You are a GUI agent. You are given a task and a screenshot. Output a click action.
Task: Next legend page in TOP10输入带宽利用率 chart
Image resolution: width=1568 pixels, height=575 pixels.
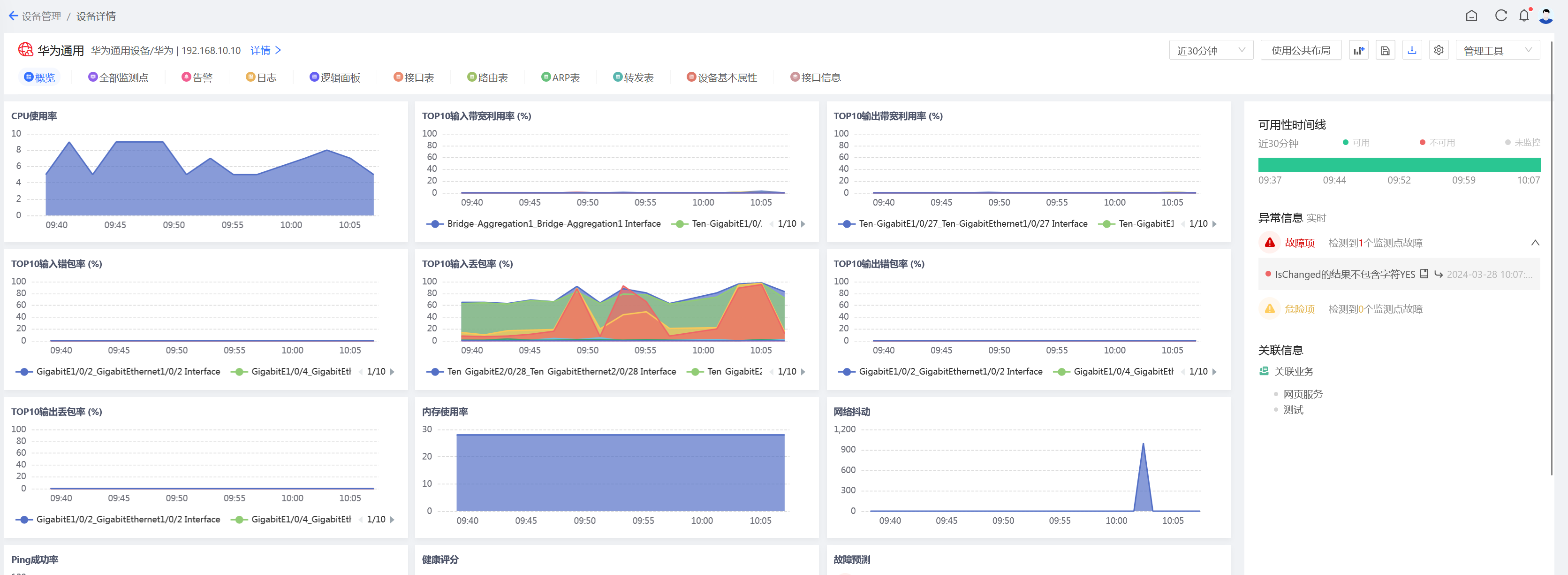click(803, 224)
